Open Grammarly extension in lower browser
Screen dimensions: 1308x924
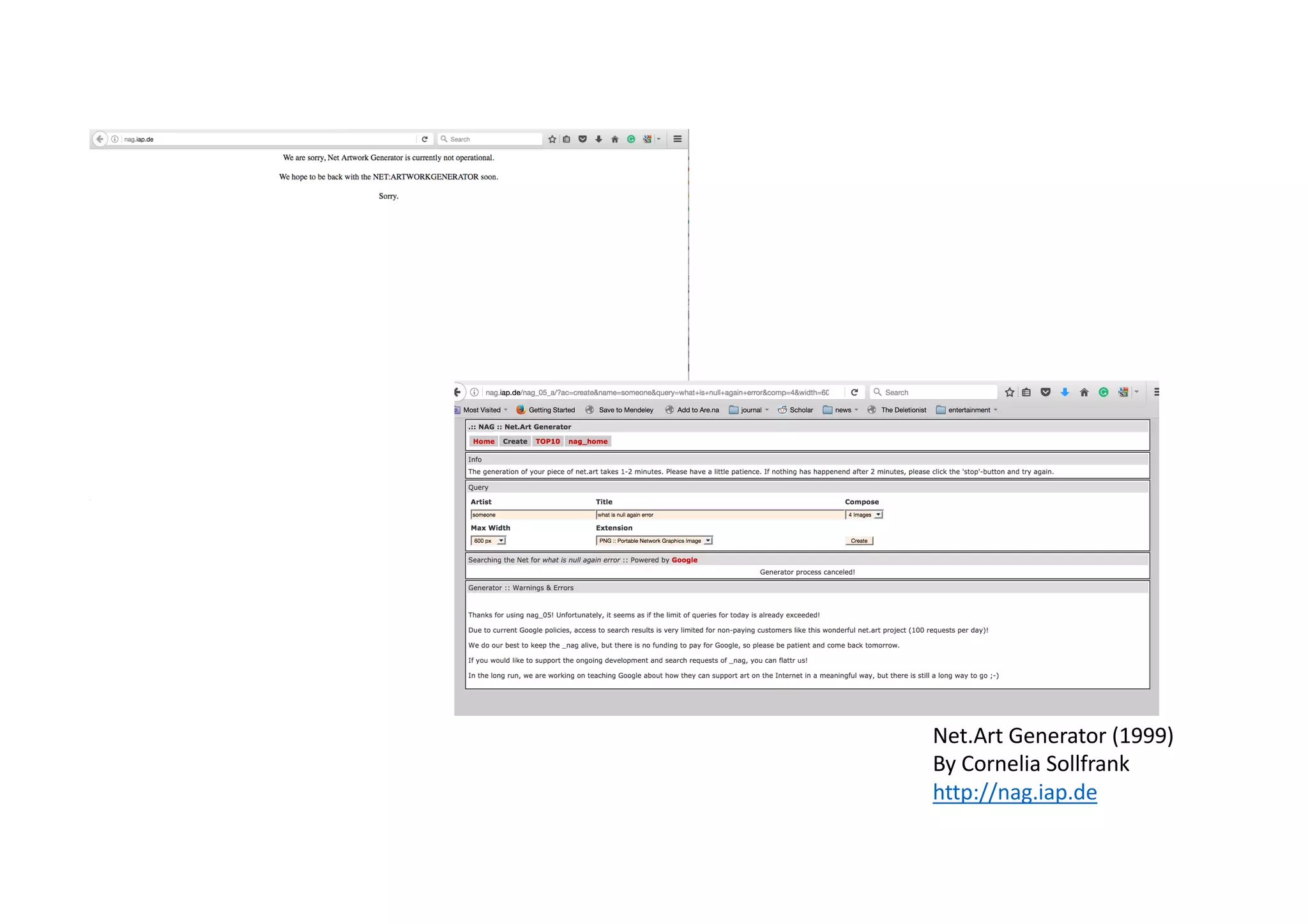pyautogui.click(x=1104, y=392)
